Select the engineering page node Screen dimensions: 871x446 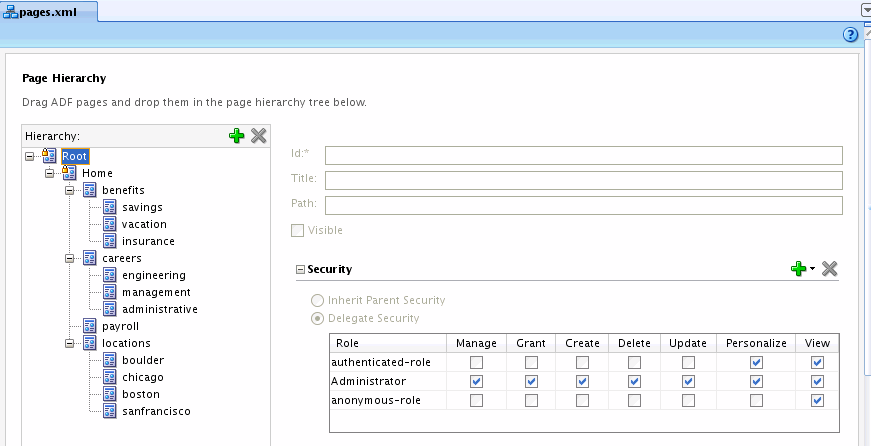(x=154, y=275)
